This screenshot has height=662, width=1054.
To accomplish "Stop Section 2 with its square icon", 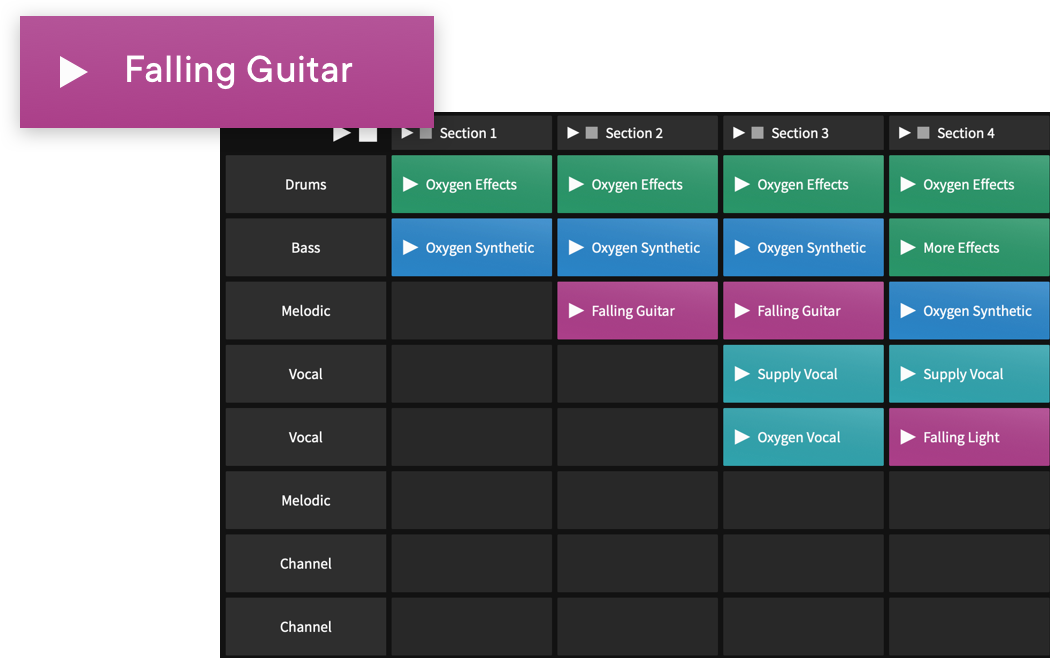I will (592, 133).
